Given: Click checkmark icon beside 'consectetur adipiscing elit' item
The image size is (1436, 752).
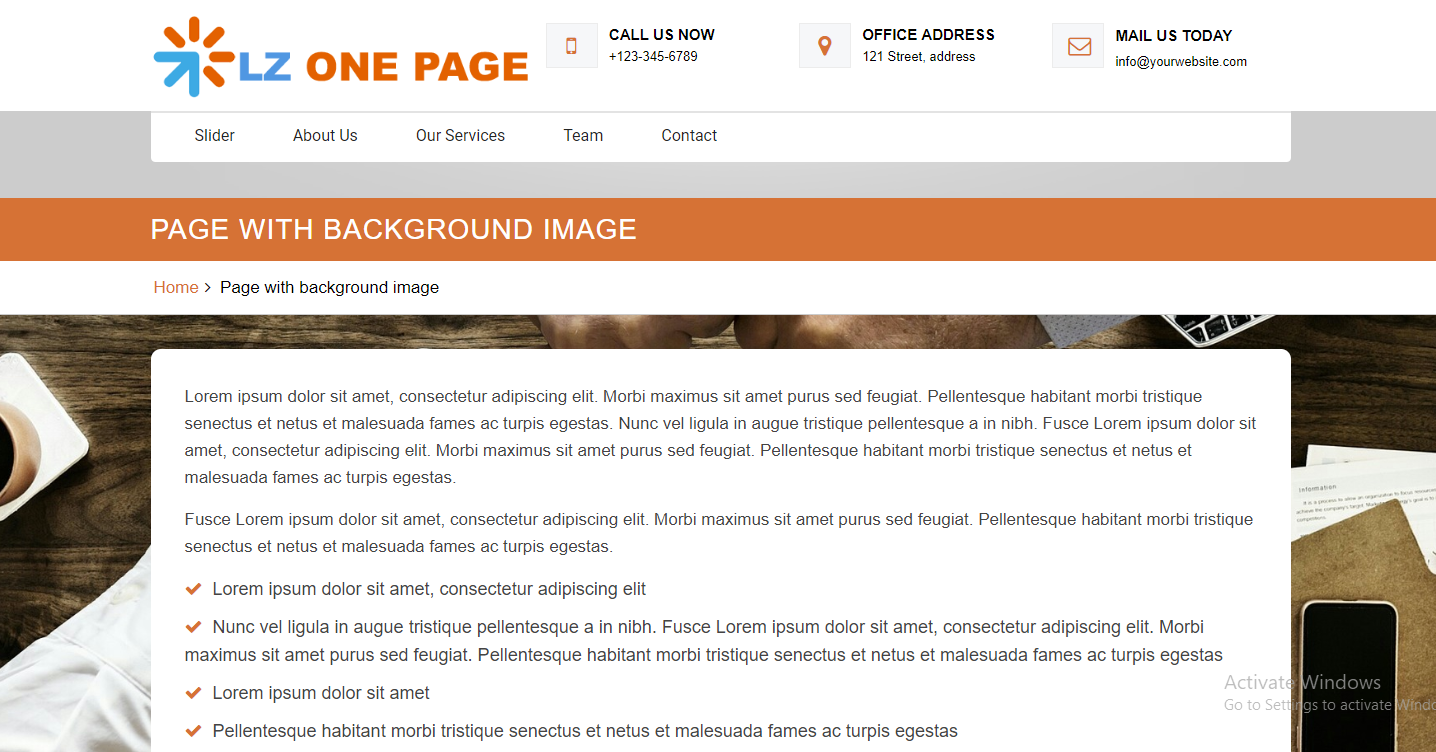Looking at the screenshot, I should coord(194,590).
